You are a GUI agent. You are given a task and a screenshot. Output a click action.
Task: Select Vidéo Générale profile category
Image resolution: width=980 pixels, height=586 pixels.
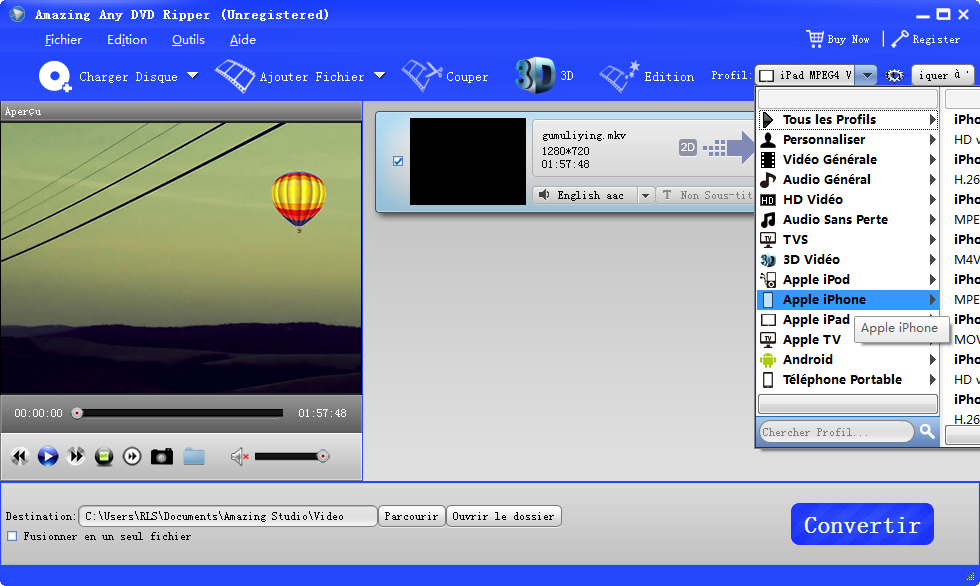[x=848, y=159]
